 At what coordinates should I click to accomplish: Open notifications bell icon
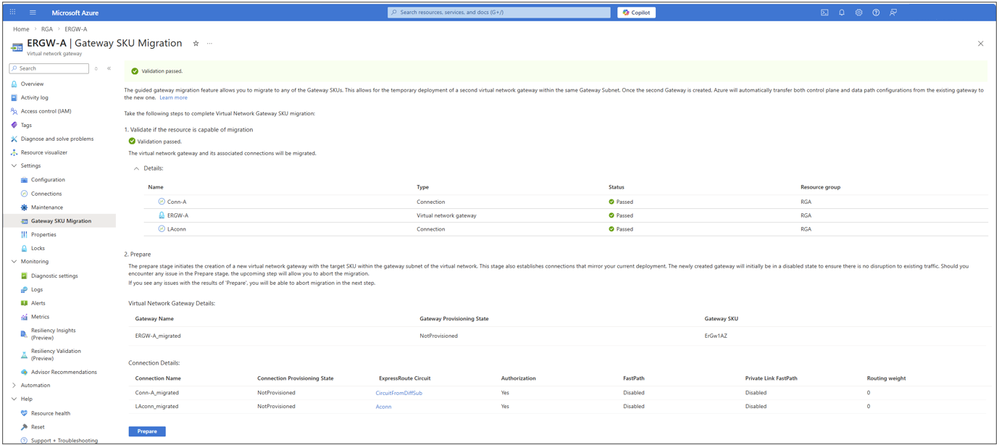coord(842,12)
